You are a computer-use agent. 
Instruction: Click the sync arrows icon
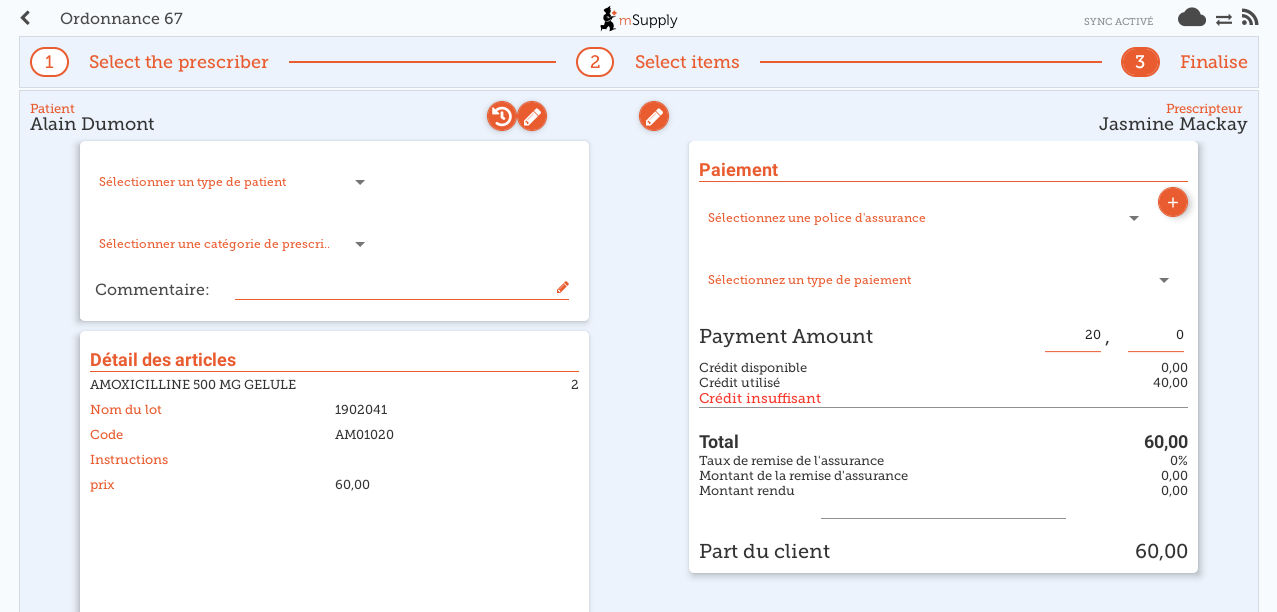tap(1223, 19)
